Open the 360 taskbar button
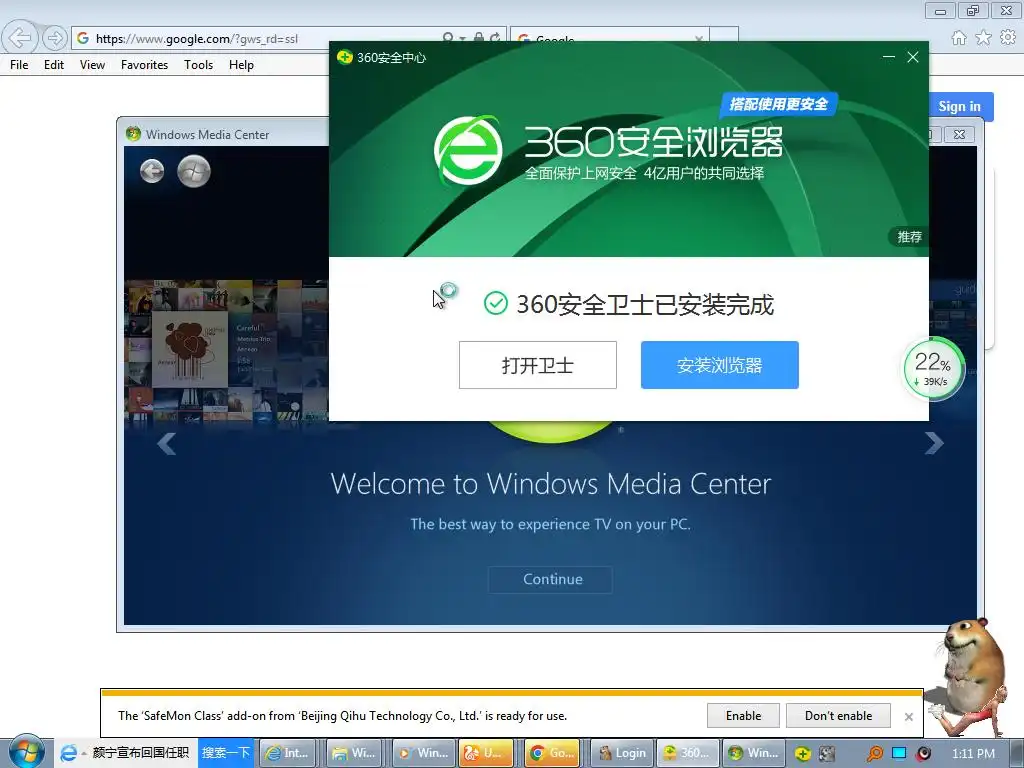 click(x=686, y=753)
